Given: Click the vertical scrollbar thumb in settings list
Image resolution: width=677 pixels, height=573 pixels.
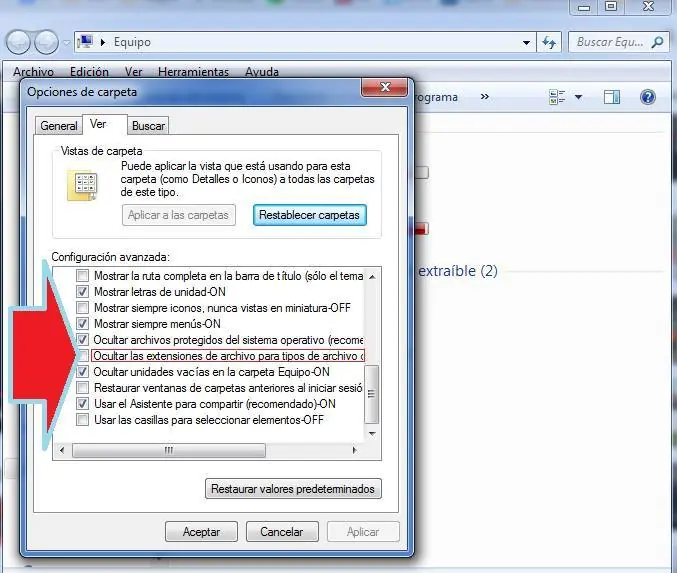Looking at the screenshot, I should tap(371, 394).
